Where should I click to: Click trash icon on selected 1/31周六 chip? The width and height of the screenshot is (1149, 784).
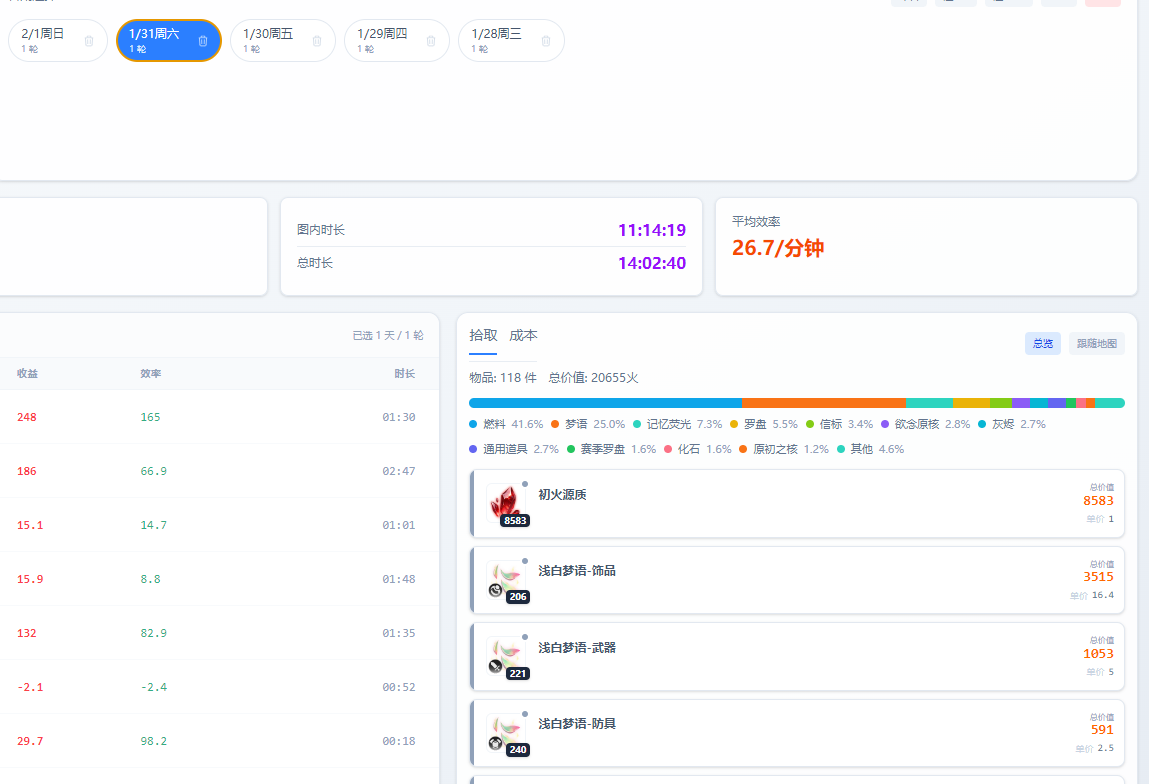pos(203,41)
